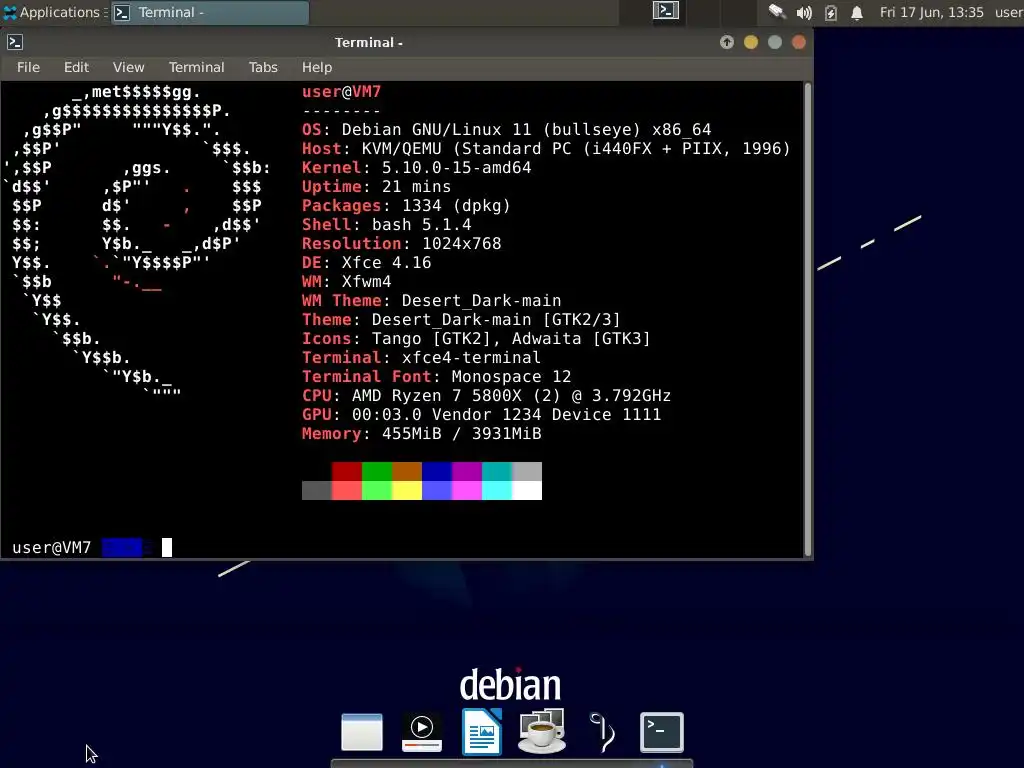Click the terminal window title bar icon
The width and height of the screenshot is (1024, 768).
(15, 42)
